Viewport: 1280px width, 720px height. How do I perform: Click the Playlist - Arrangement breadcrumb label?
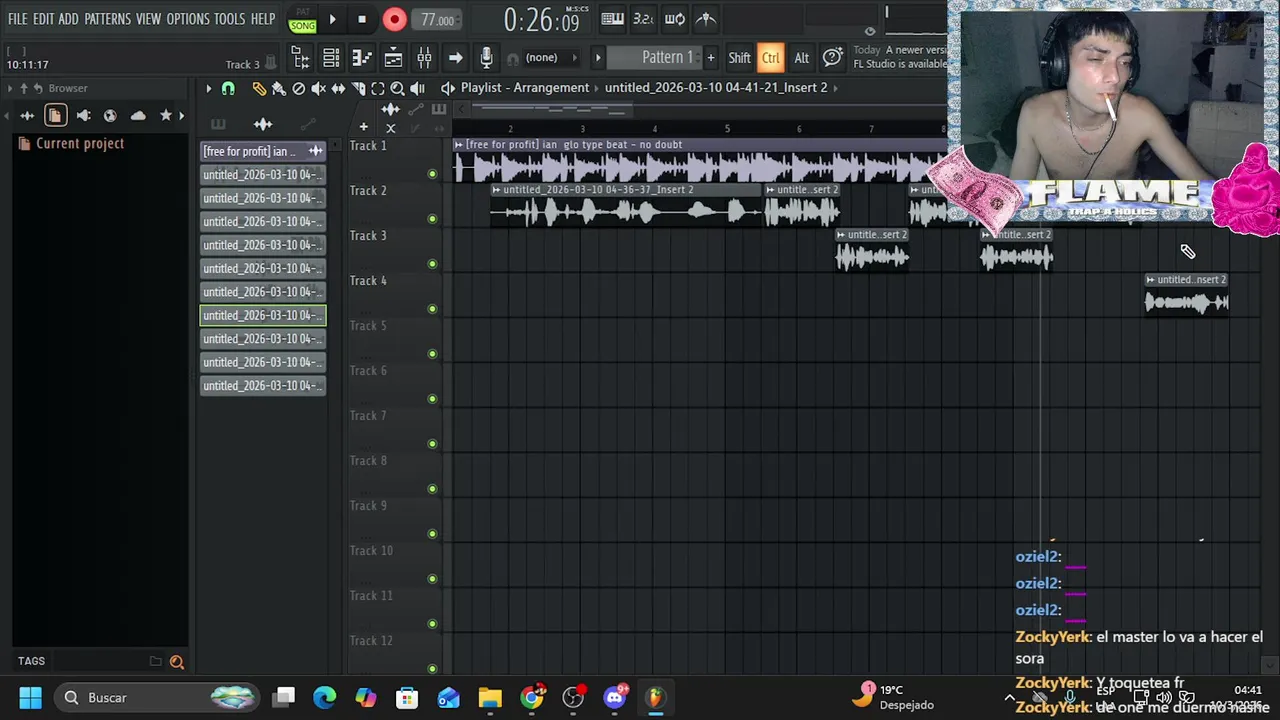[x=525, y=88]
